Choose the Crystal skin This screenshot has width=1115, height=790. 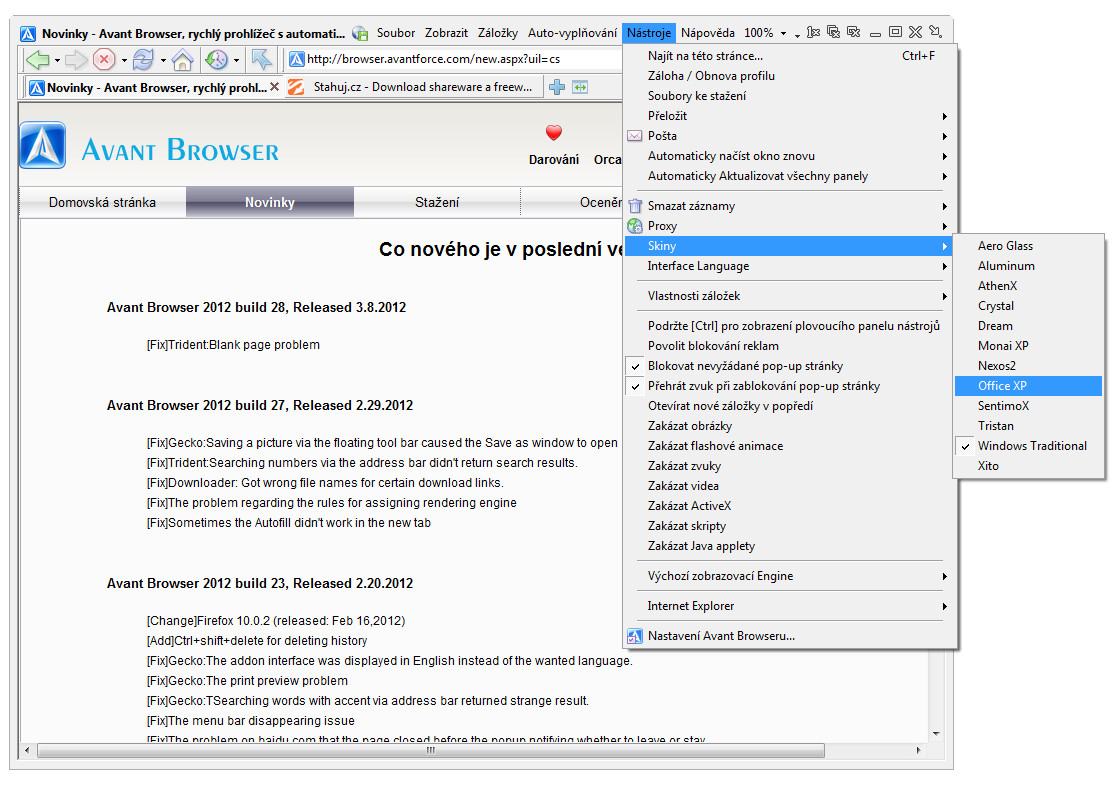(1029, 306)
